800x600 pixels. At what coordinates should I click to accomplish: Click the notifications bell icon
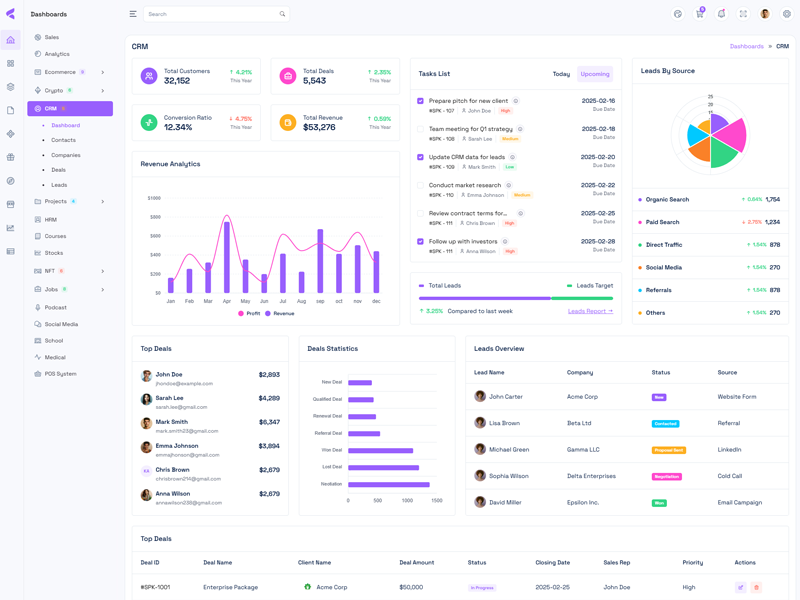[x=721, y=14]
